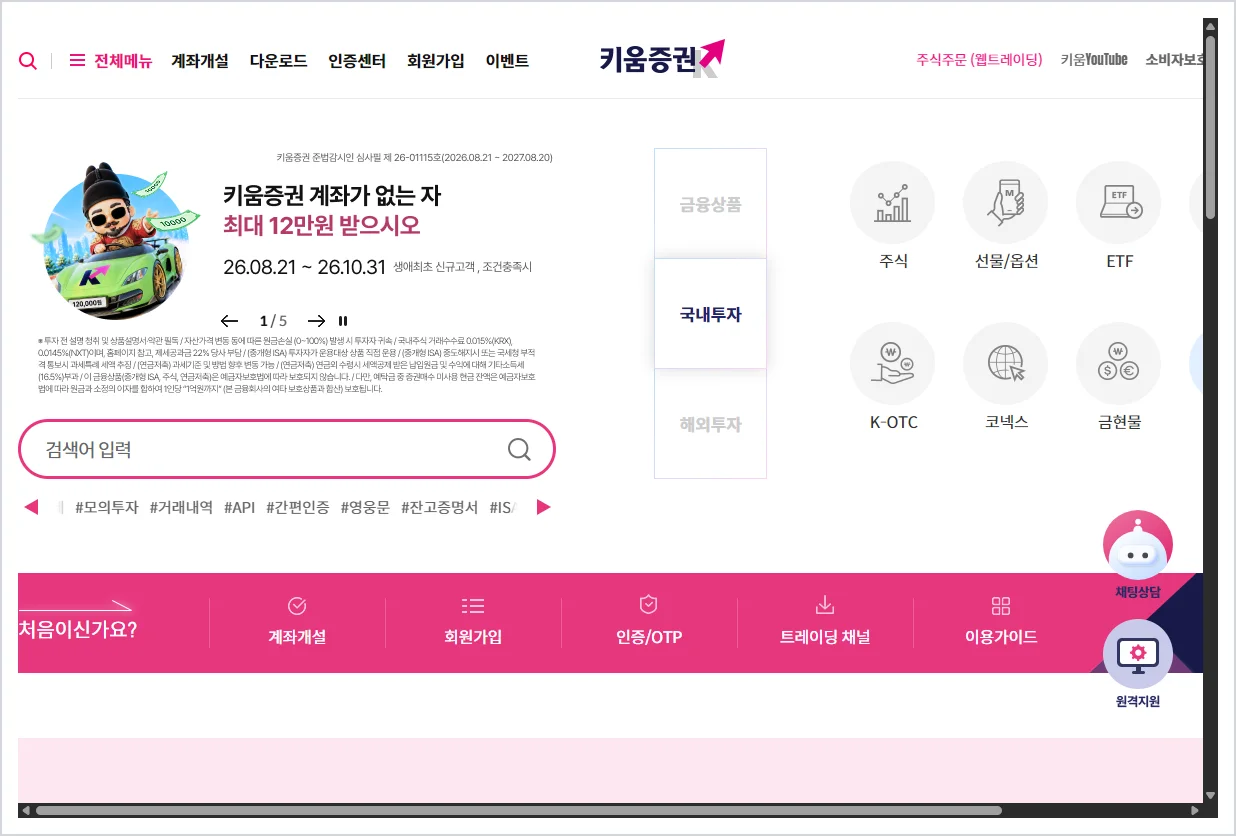Open 주식주문 (웹트레이딩) link
The height and width of the screenshot is (836, 1236).
click(x=979, y=60)
